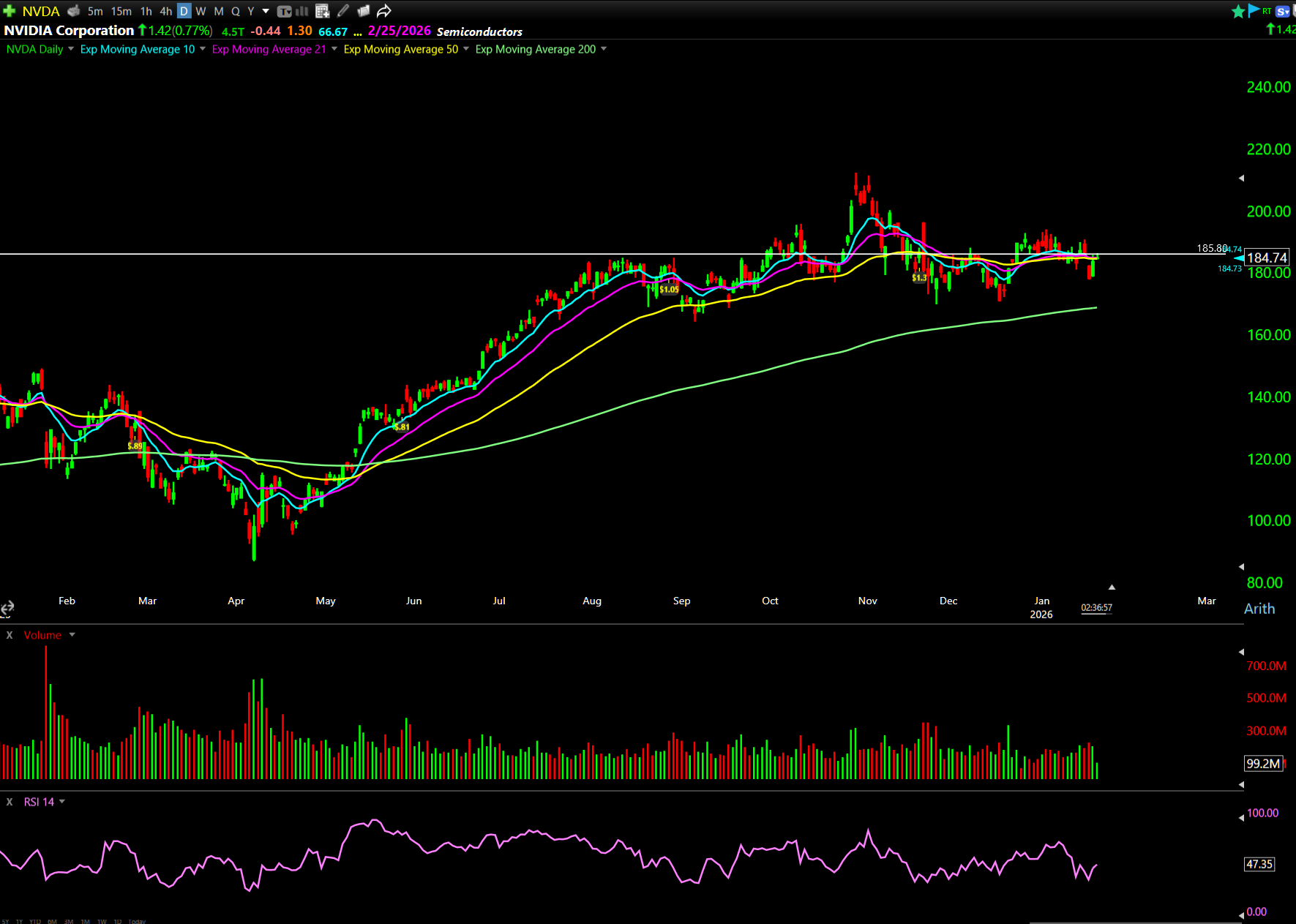The width and height of the screenshot is (1296, 924).
Task: Select the 15m timeframe
Action: coord(121,11)
